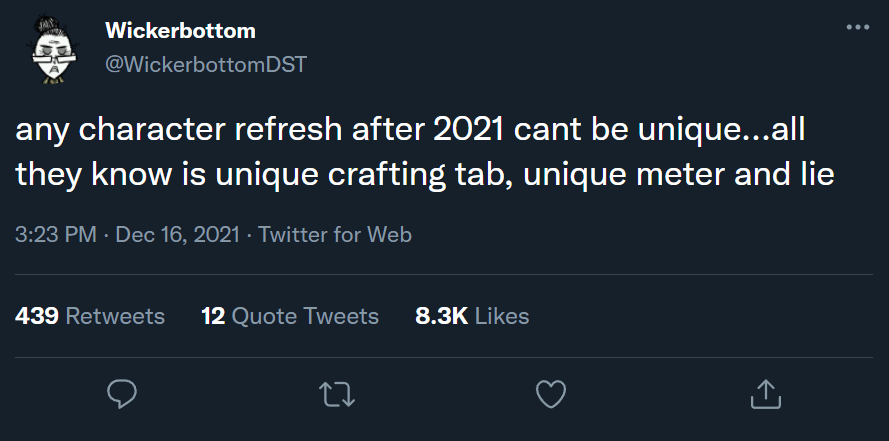Open the Twitter for Web source link
Image resolution: width=889 pixels, height=441 pixels.
[335, 235]
